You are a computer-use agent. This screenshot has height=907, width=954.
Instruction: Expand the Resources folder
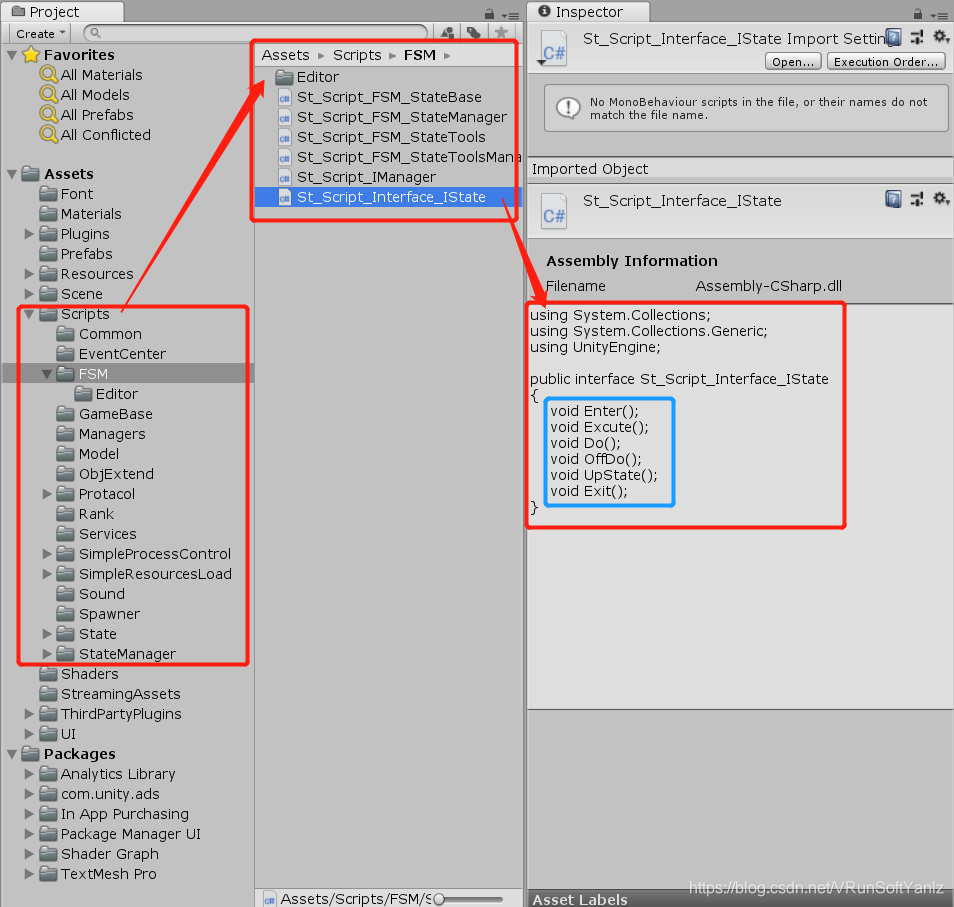click(x=29, y=274)
